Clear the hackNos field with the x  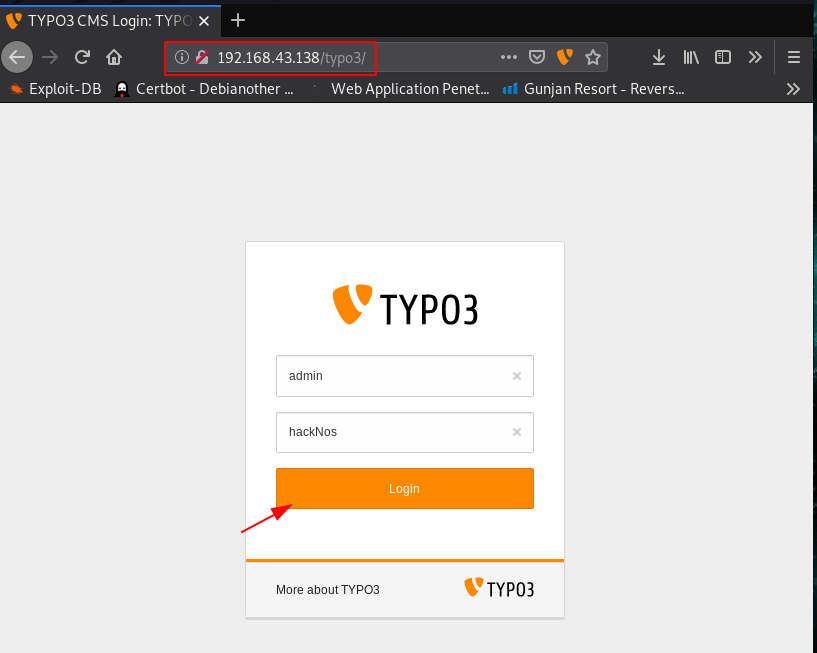click(x=516, y=432)
